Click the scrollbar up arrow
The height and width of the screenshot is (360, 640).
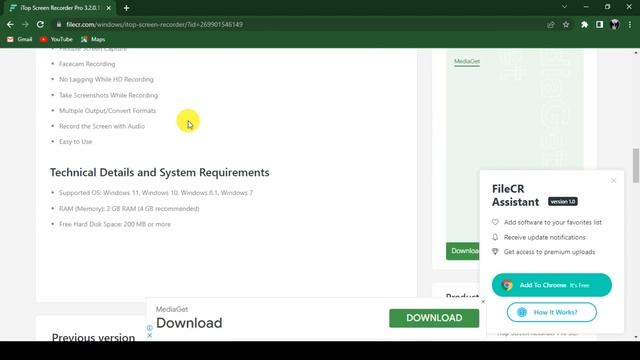click(636, 52)
